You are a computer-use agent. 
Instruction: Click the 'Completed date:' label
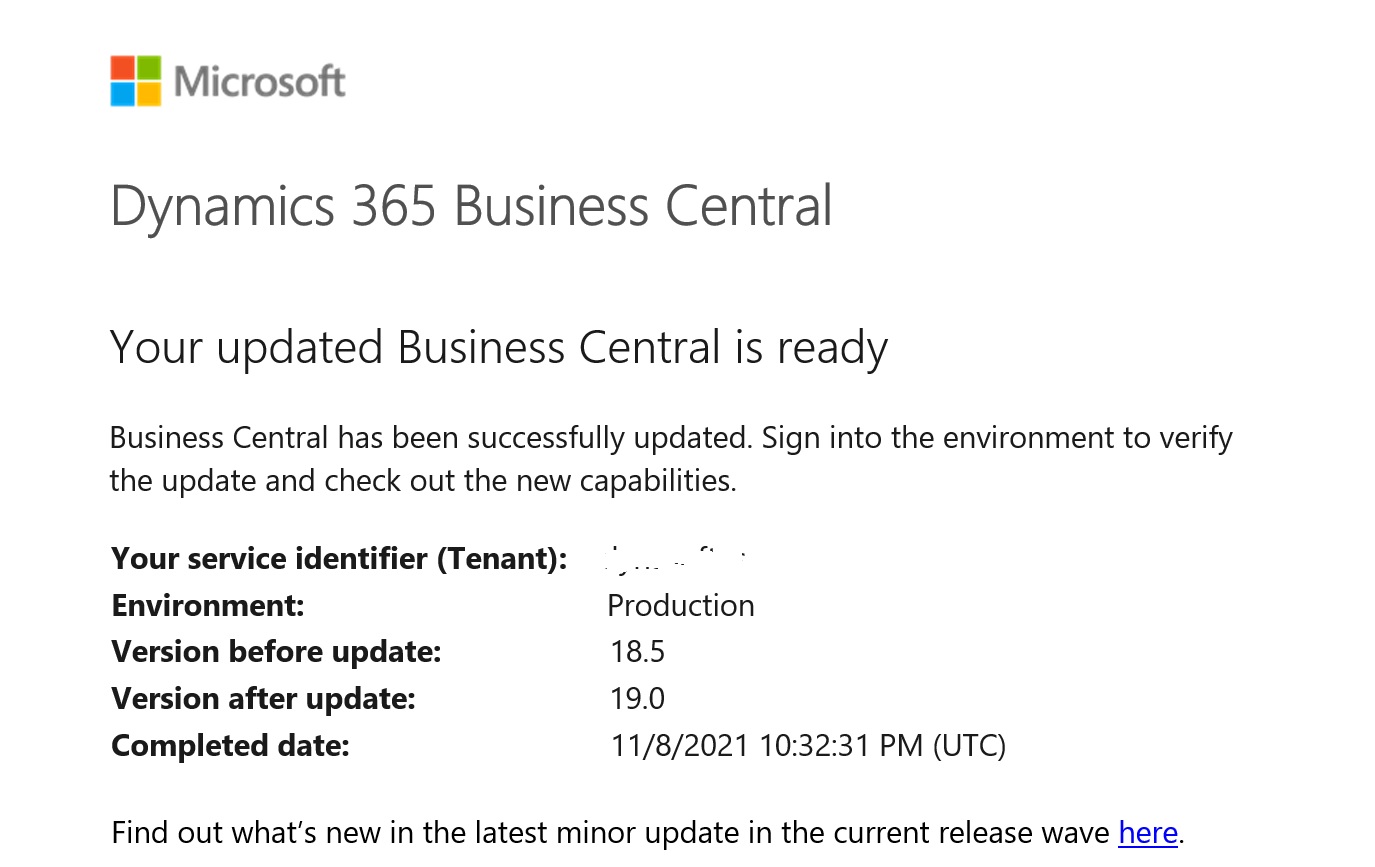point(230,745)
